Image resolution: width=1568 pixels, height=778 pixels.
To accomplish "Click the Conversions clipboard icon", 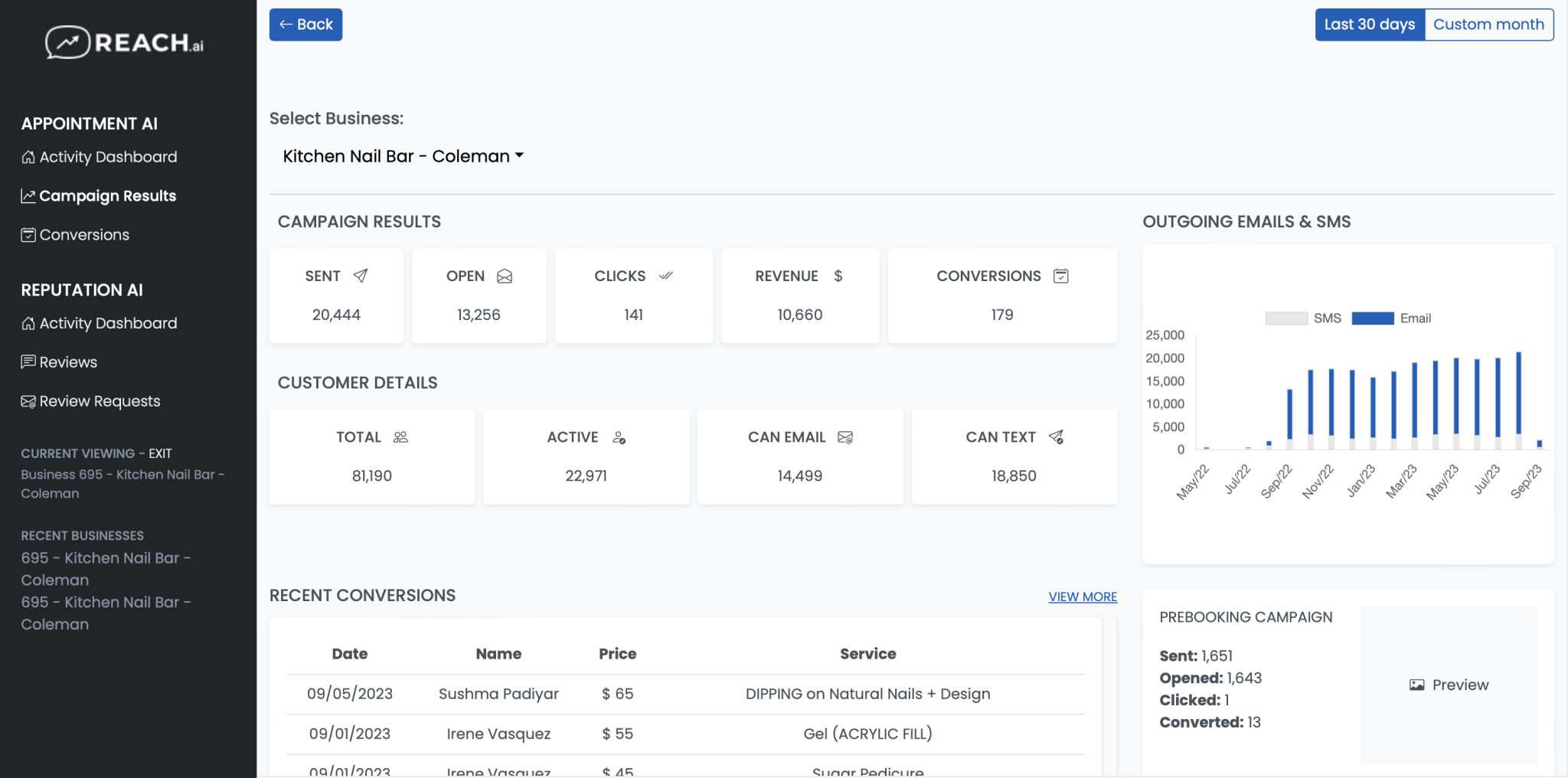I will tap(1060, 276).
